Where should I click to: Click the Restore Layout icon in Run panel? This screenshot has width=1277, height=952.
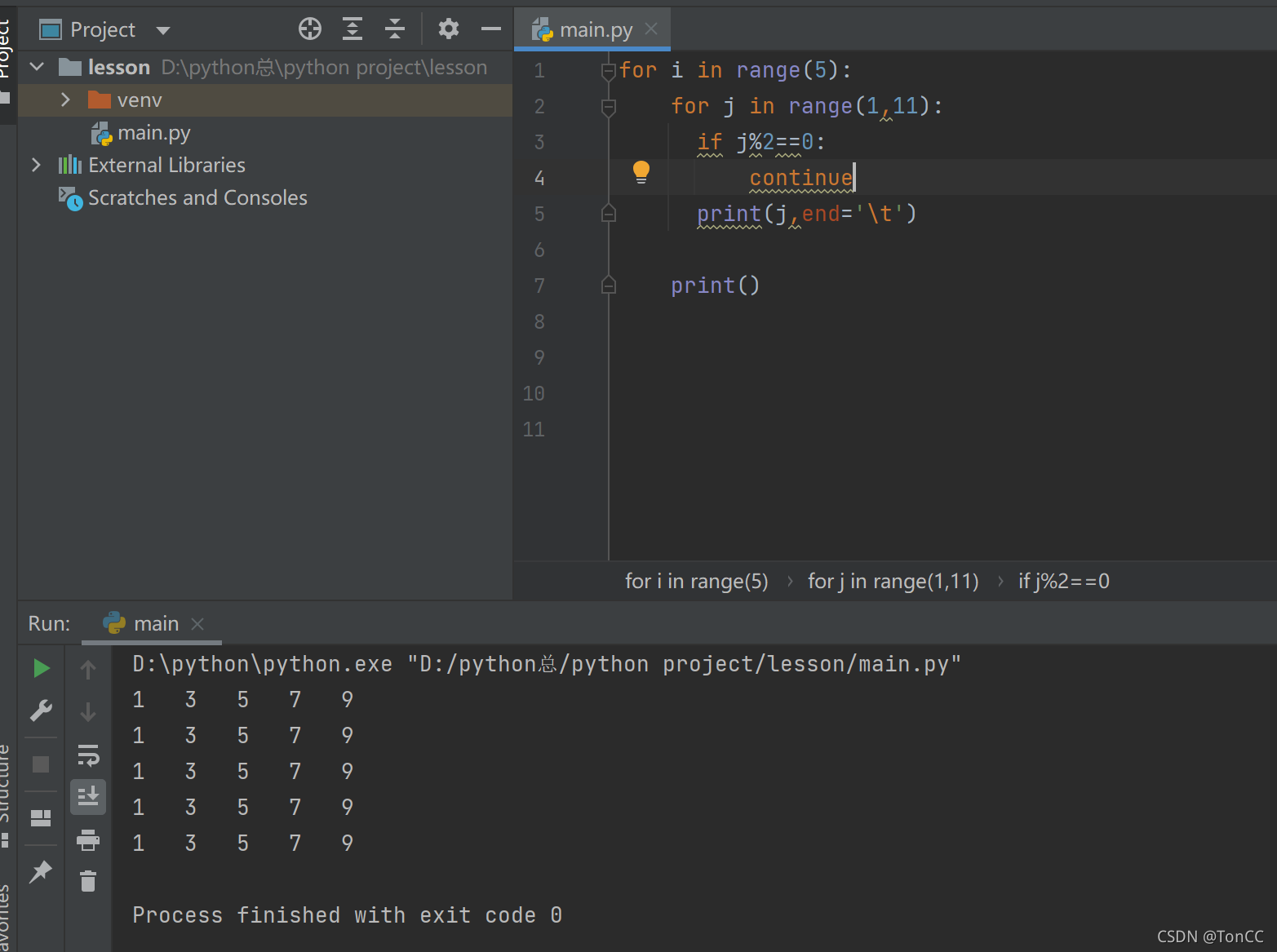point(41,818)
